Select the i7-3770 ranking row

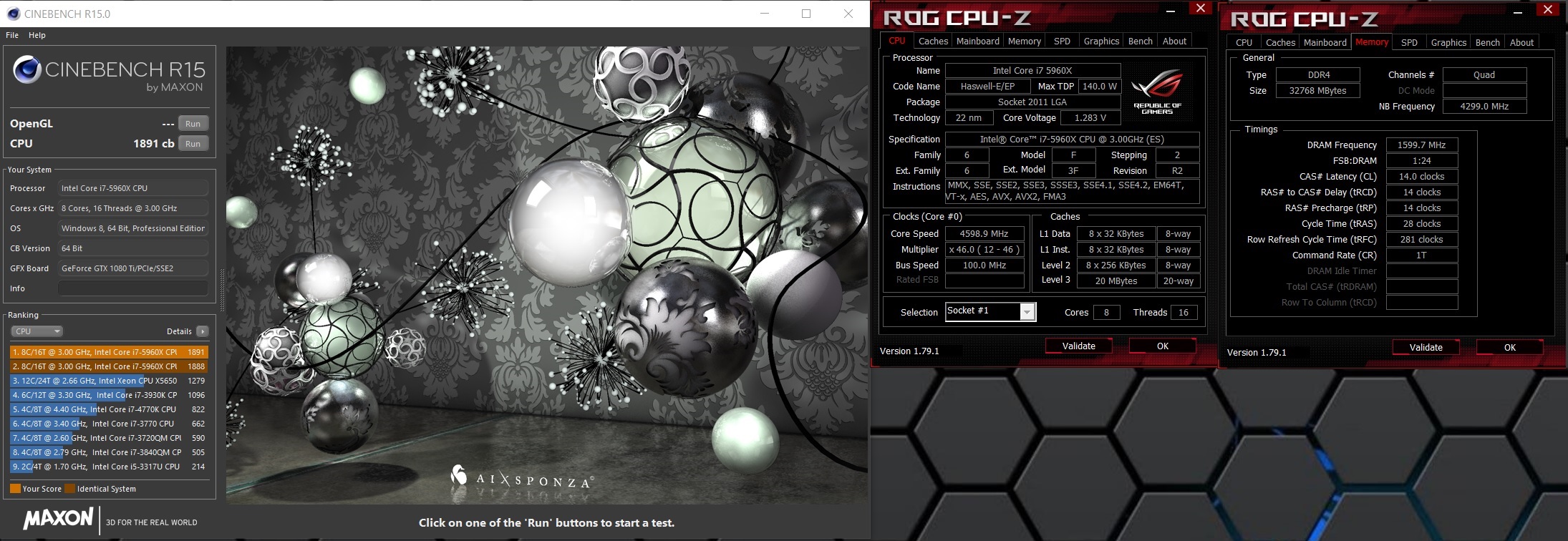point(109,424)
